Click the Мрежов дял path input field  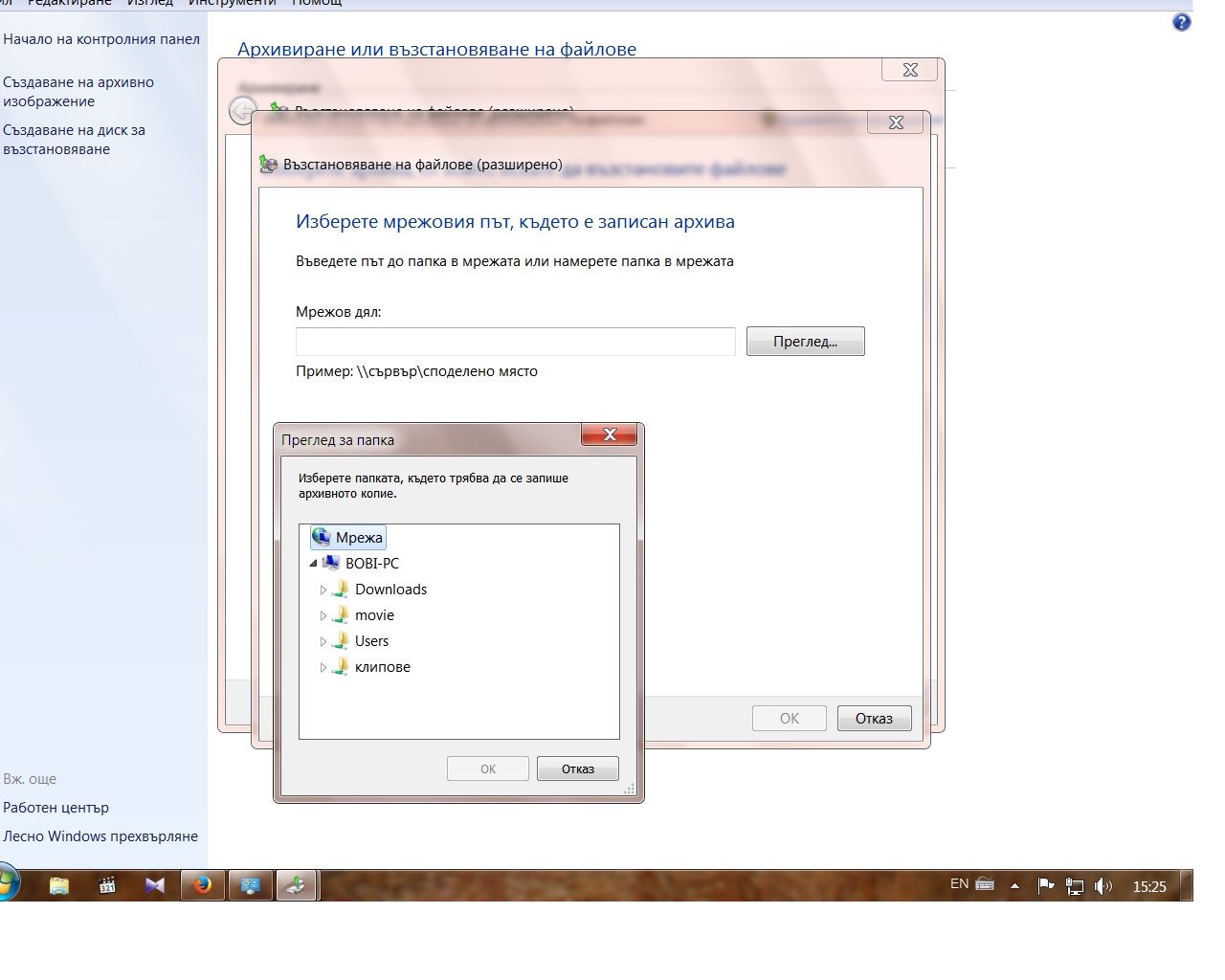pyautogui.click(x=515, y=342)
